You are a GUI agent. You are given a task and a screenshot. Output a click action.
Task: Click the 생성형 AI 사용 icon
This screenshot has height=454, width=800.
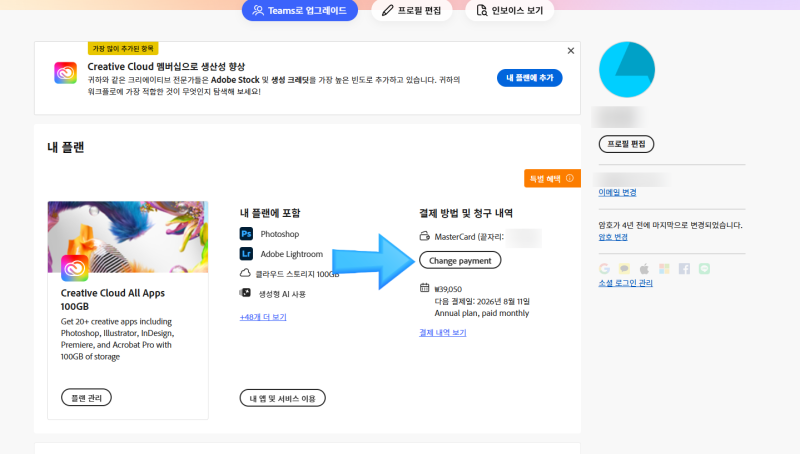(245, 293)
